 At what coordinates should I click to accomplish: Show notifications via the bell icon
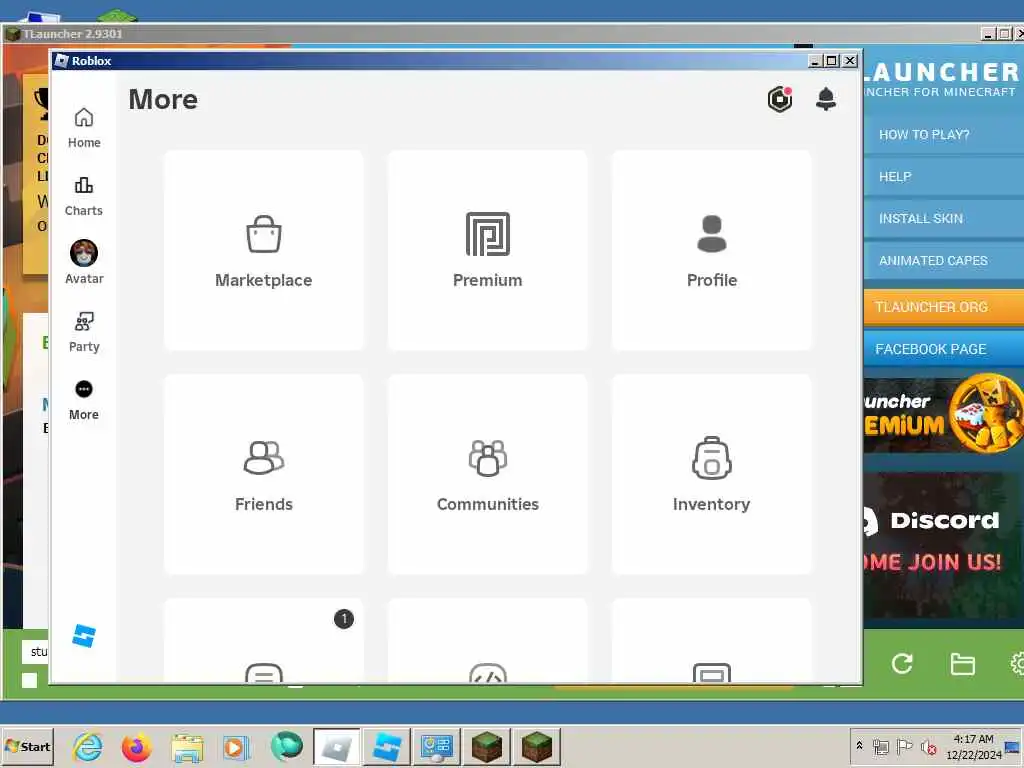826,99
